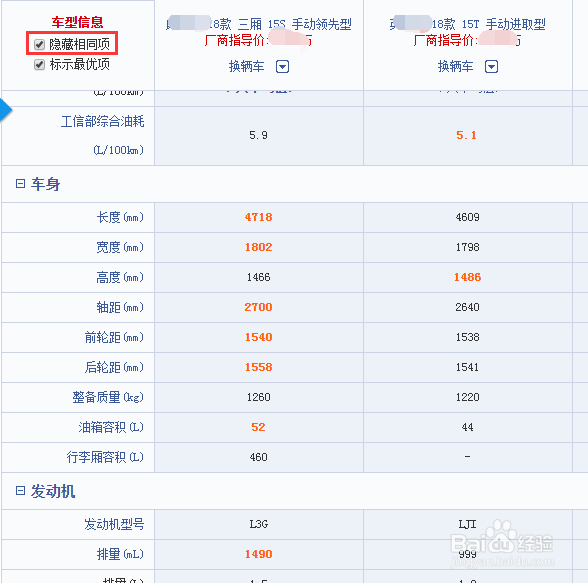Image resolution: width=588 pixels, height=583 pixels.
Task: Select the 2700 wheelbase value
Action: (258, 307)
